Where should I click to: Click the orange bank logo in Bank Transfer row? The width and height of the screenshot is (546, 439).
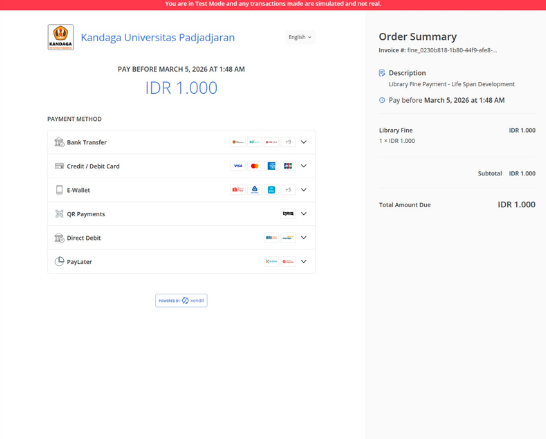tap(238, 142)
